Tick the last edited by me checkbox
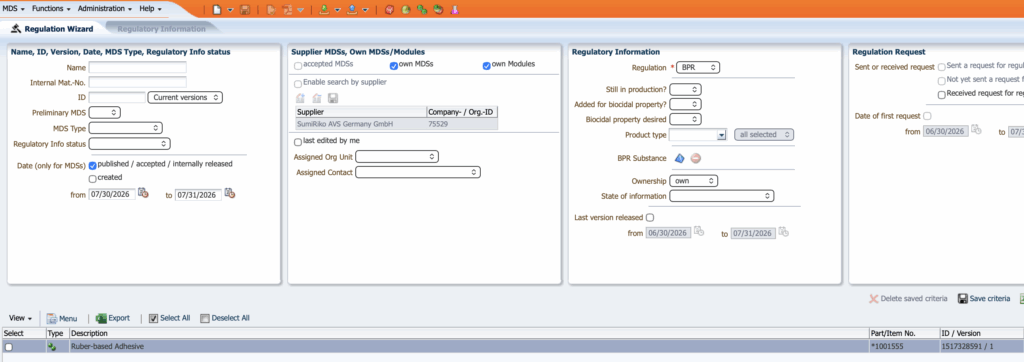1024x362 pixels. click(298, 142)
